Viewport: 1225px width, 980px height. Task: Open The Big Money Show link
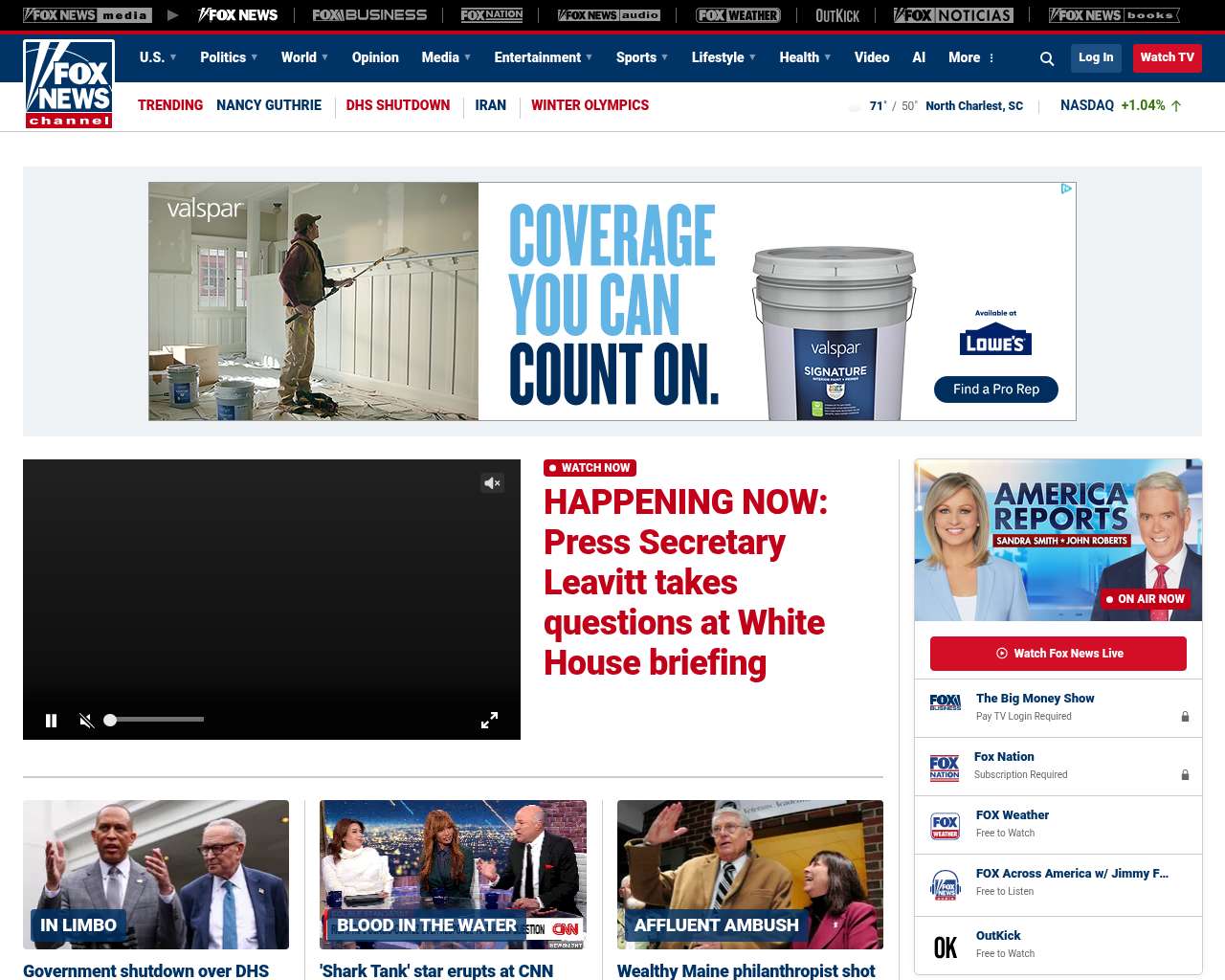coord(1035,699)
